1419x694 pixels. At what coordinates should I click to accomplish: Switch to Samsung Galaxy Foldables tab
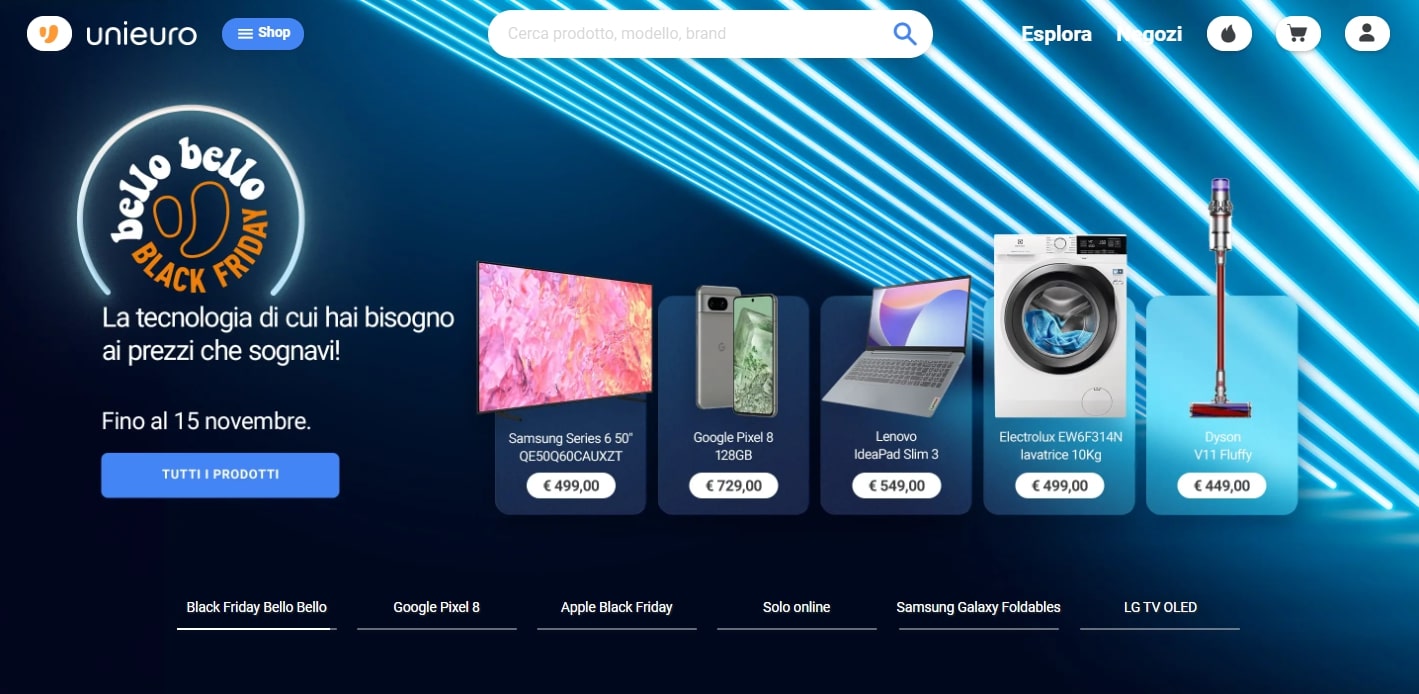[978, 608]
